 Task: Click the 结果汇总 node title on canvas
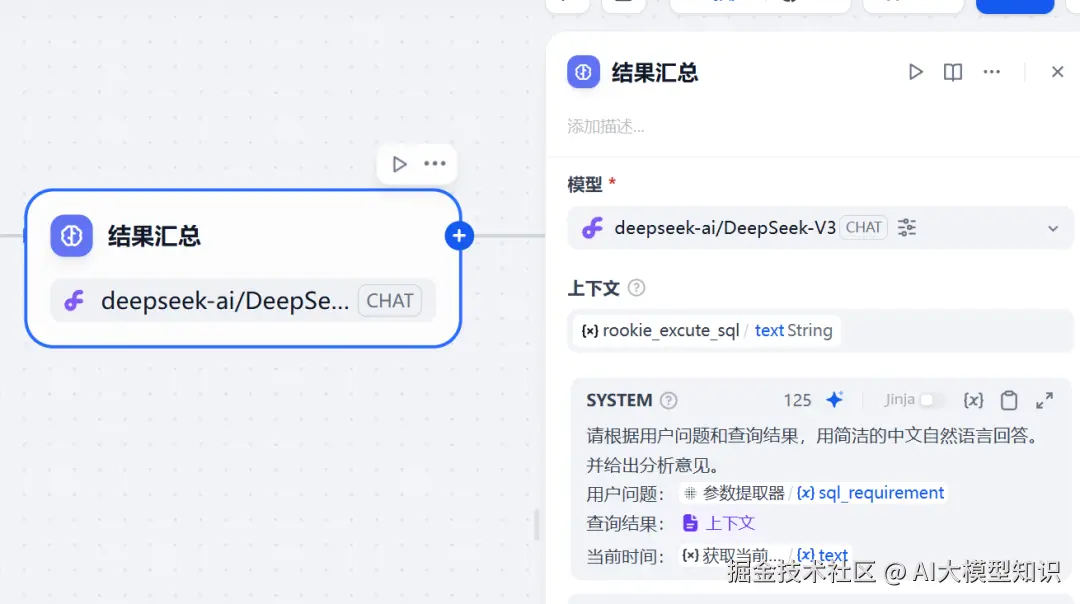(154, 236)
